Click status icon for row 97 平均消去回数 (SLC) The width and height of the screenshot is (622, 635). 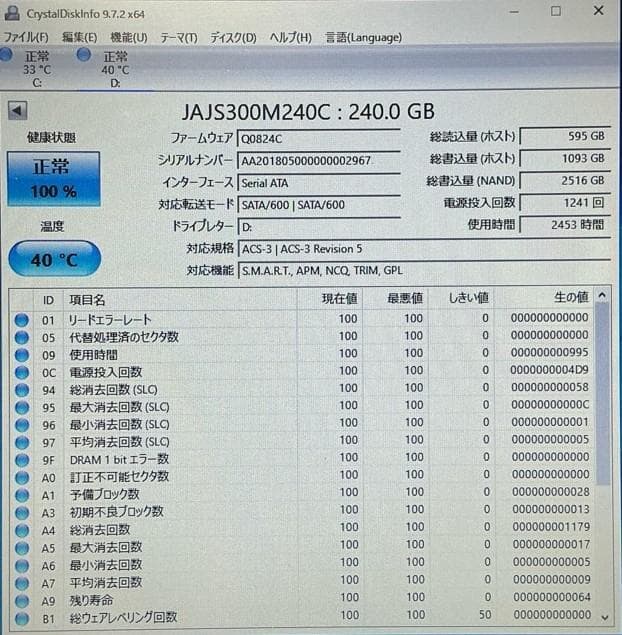[21, 442]
